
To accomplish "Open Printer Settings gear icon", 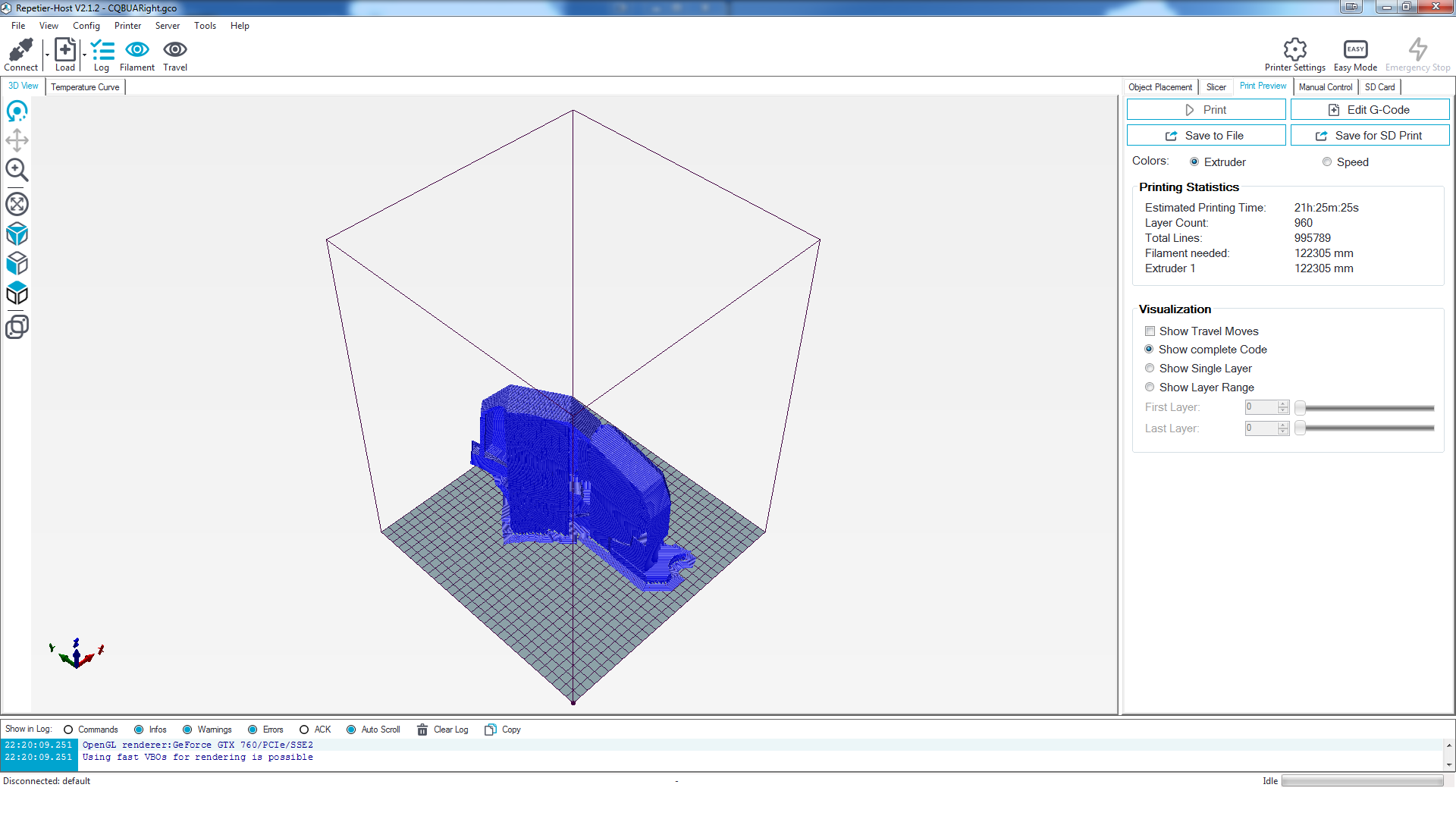I will (x=1294, y=50).
